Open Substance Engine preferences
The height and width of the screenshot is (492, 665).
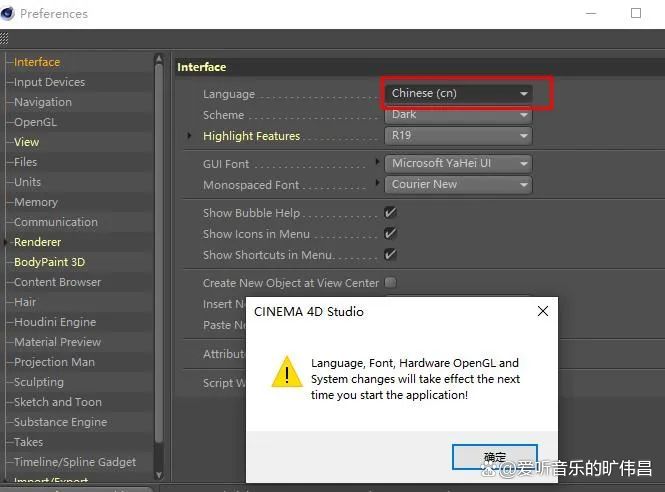60,422
